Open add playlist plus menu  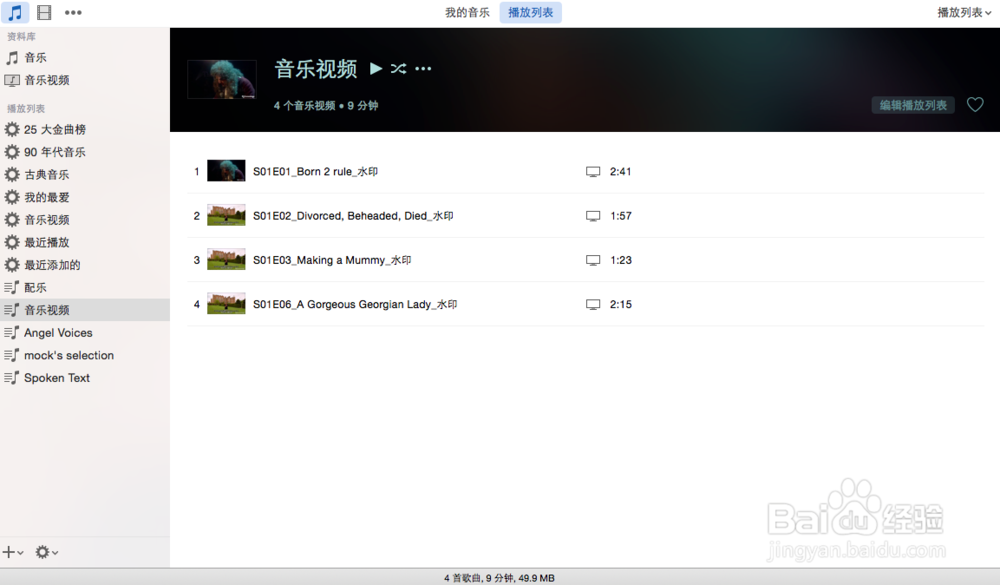pyautogui.click(x=13, y=552)
